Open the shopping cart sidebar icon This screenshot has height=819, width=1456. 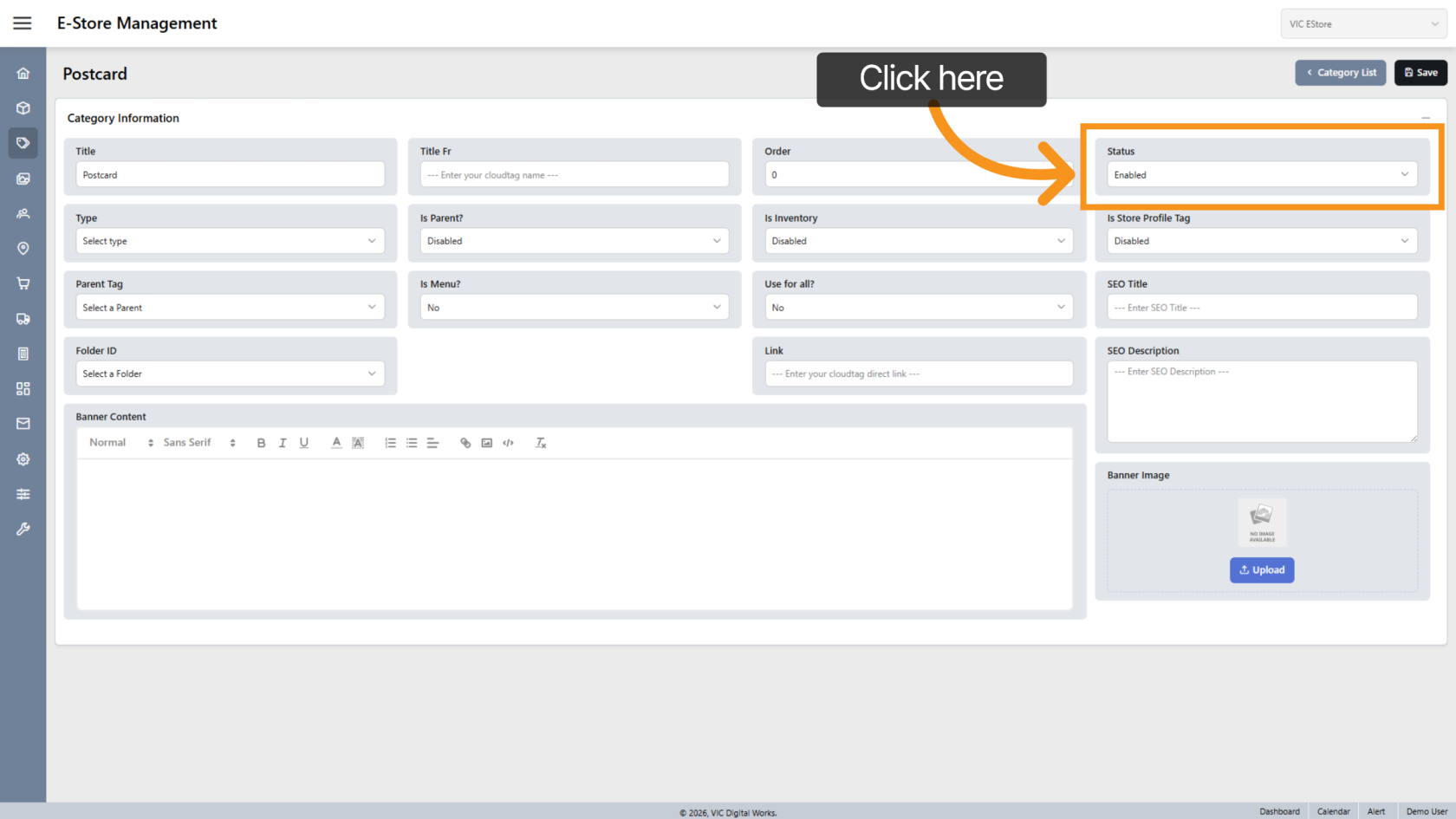[x=23, y=283]
